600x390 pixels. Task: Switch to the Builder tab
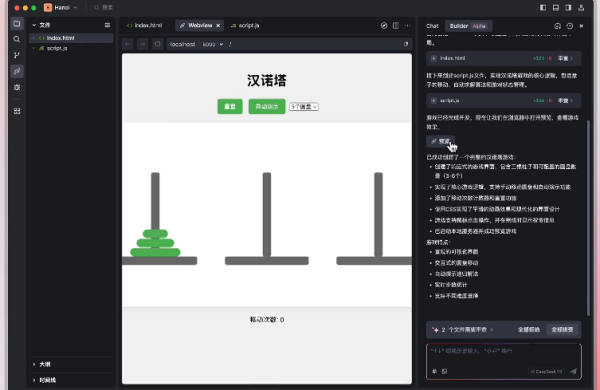tap(468, 26)
